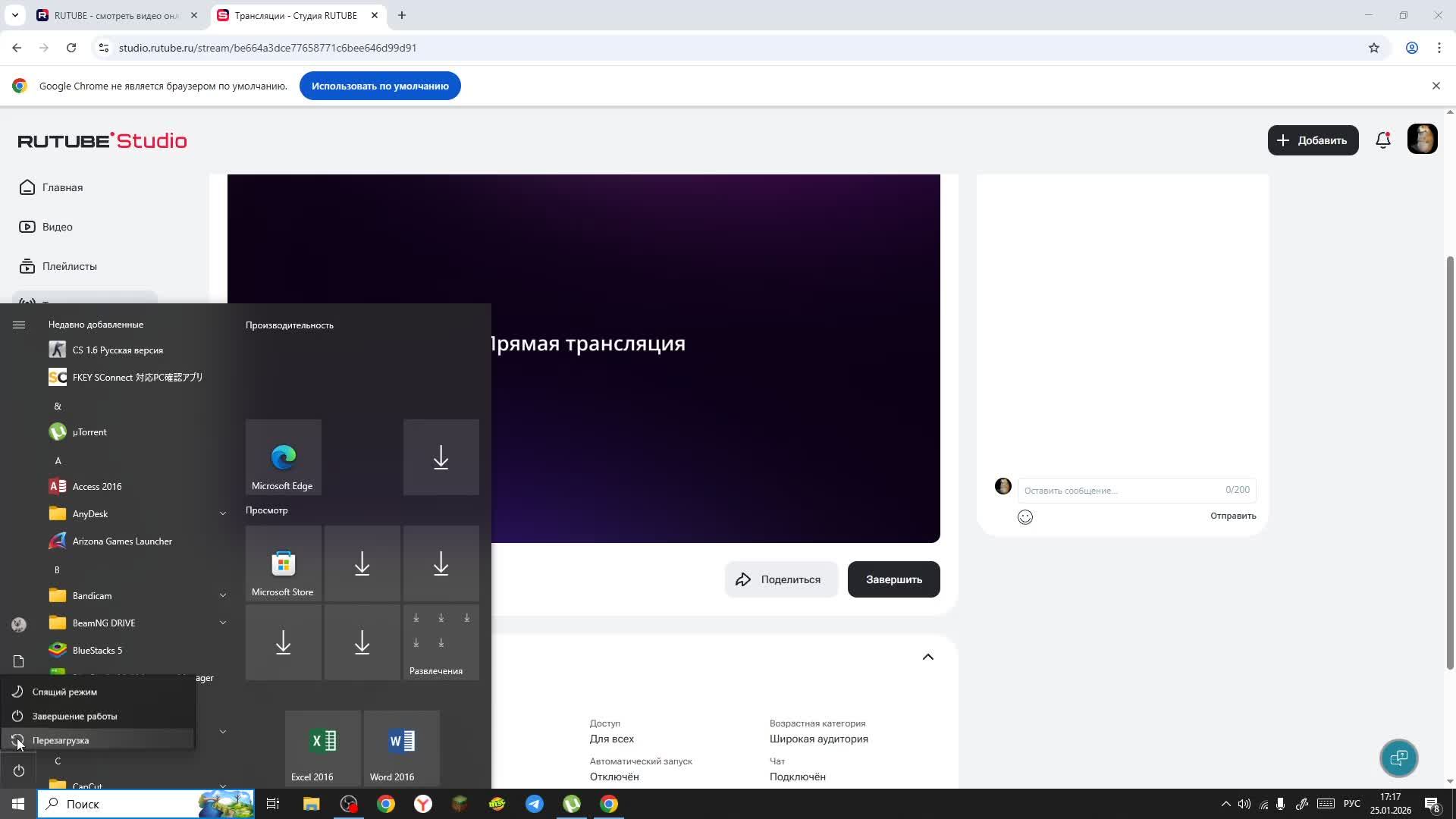Click the Поделиться button
The height and width of the screenshot is (819, 1456).
(x=780, y=579)
